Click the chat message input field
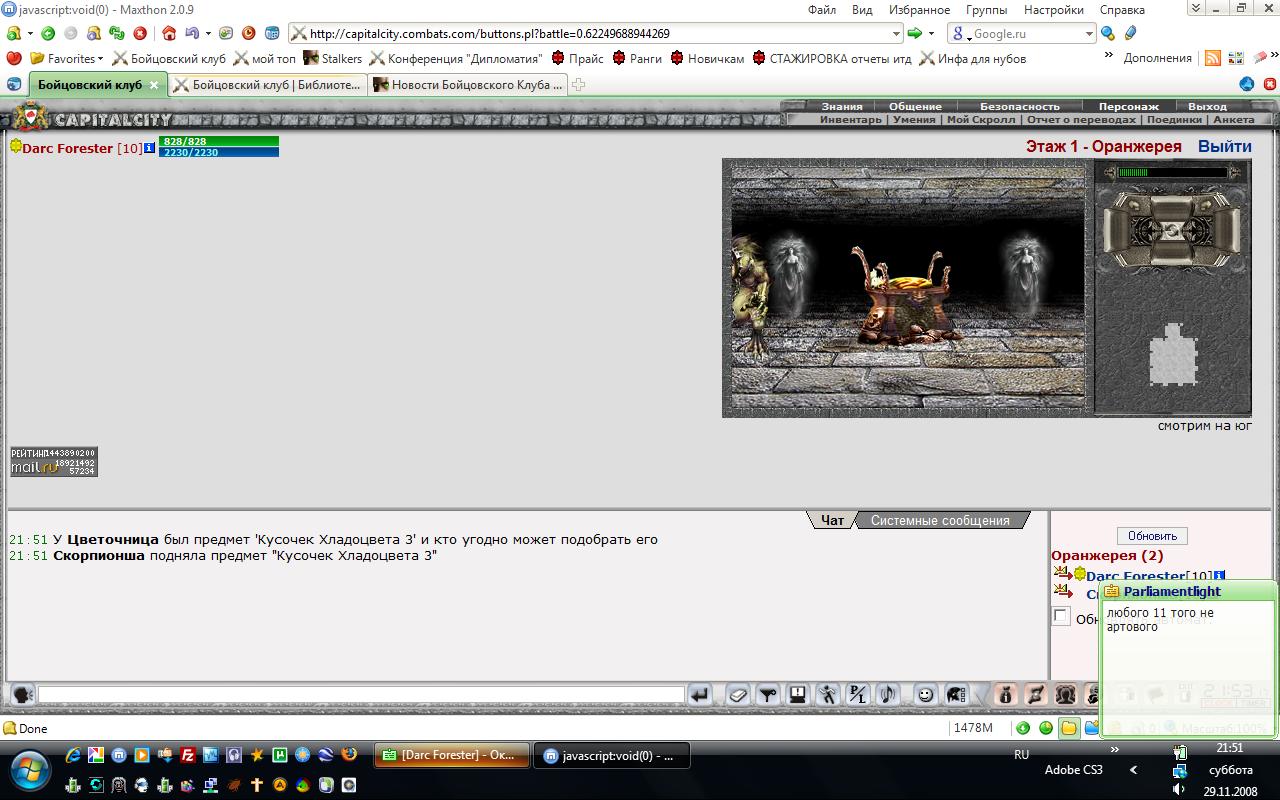 pos(361,694)
